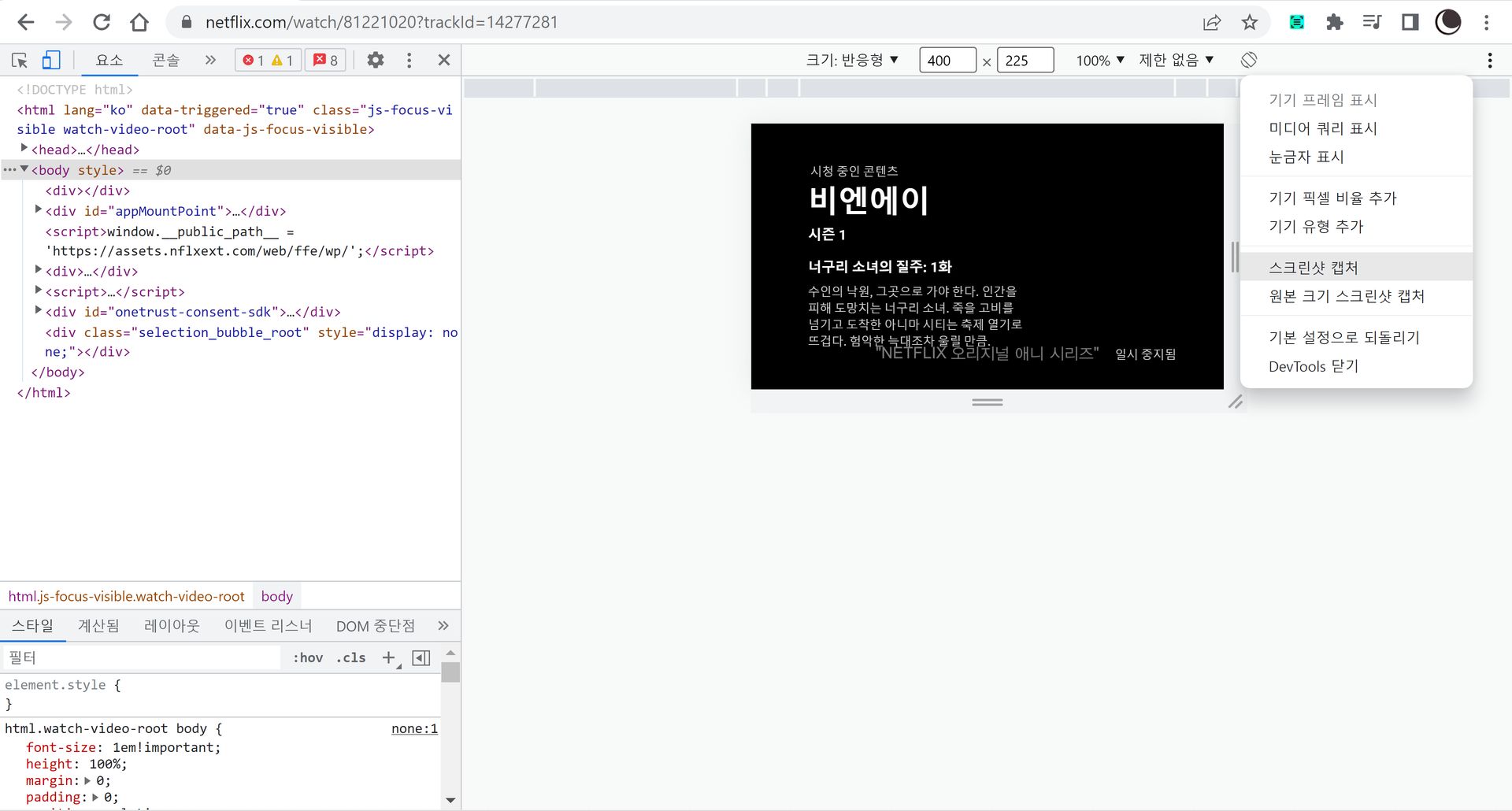Viewport: 1512px width, 811px height.
Task: Click the 필터 styles filter field
Action: point(142,657)
